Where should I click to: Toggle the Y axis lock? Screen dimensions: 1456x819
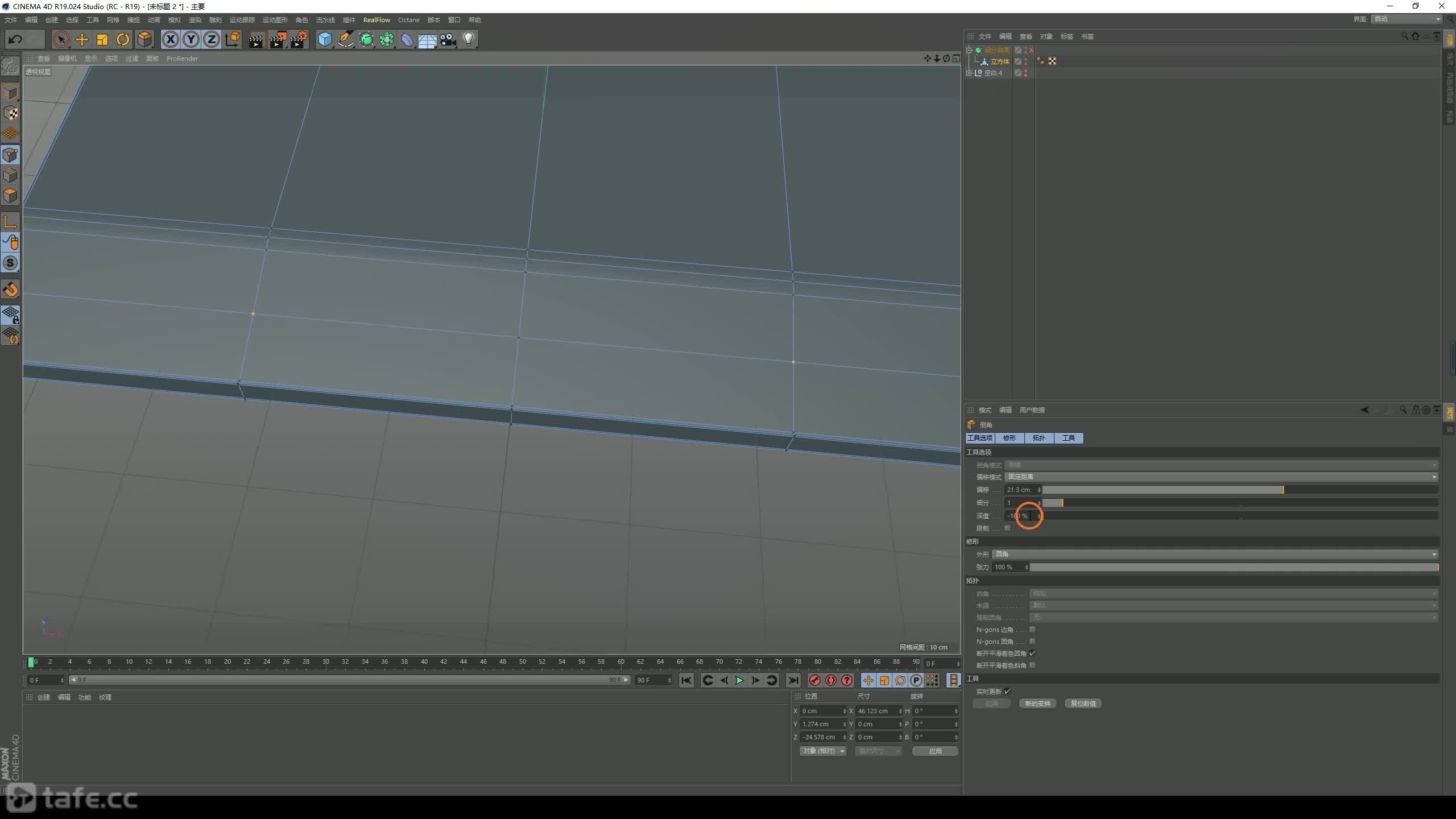click(191, 39)
